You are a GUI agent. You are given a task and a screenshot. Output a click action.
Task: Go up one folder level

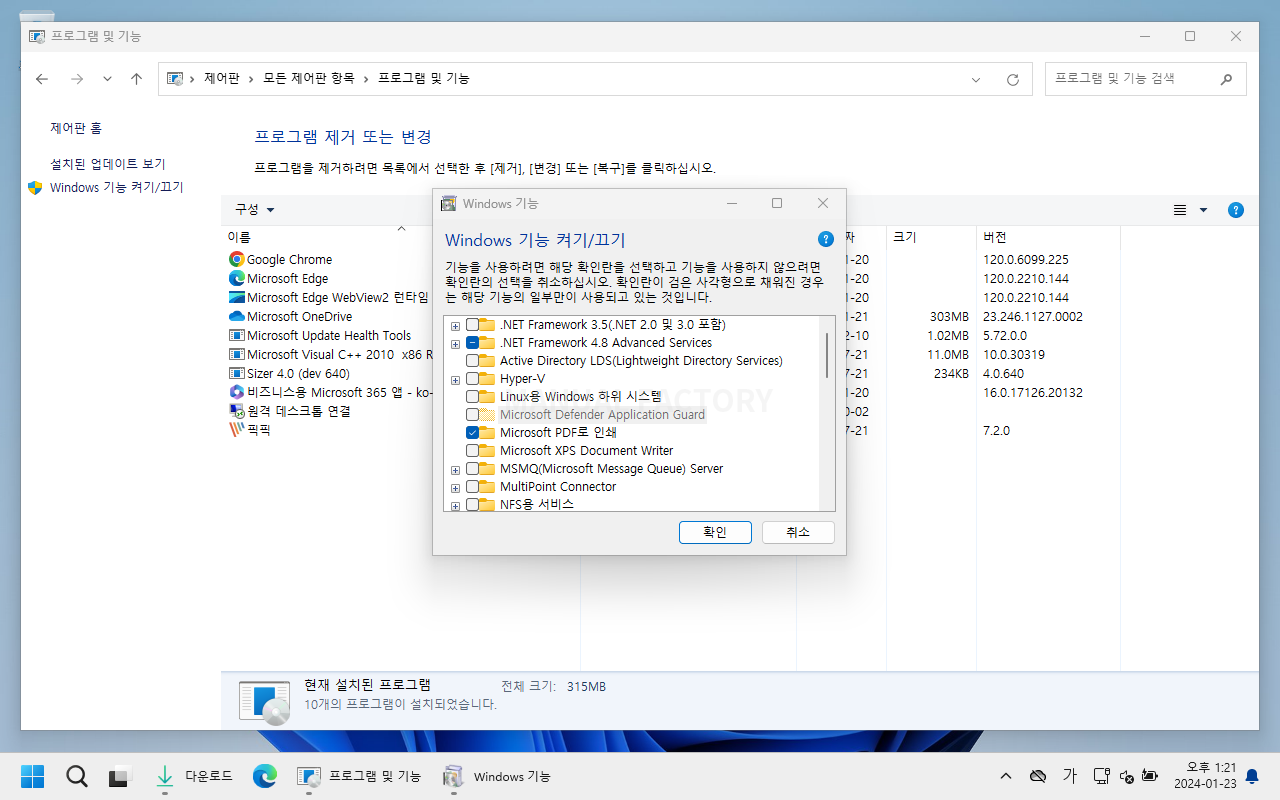[x=136, y=79]
